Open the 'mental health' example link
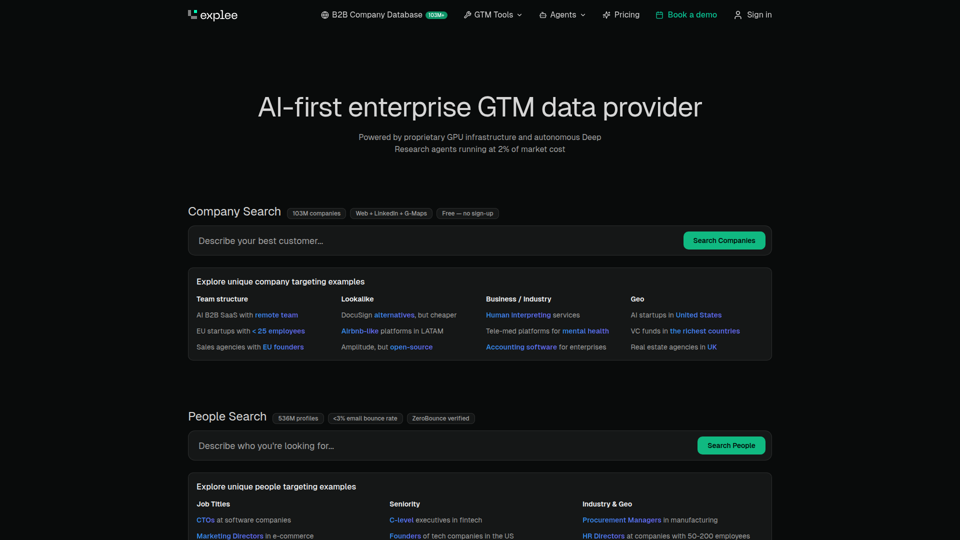960x540 pixels. click(x=585, y=331)
